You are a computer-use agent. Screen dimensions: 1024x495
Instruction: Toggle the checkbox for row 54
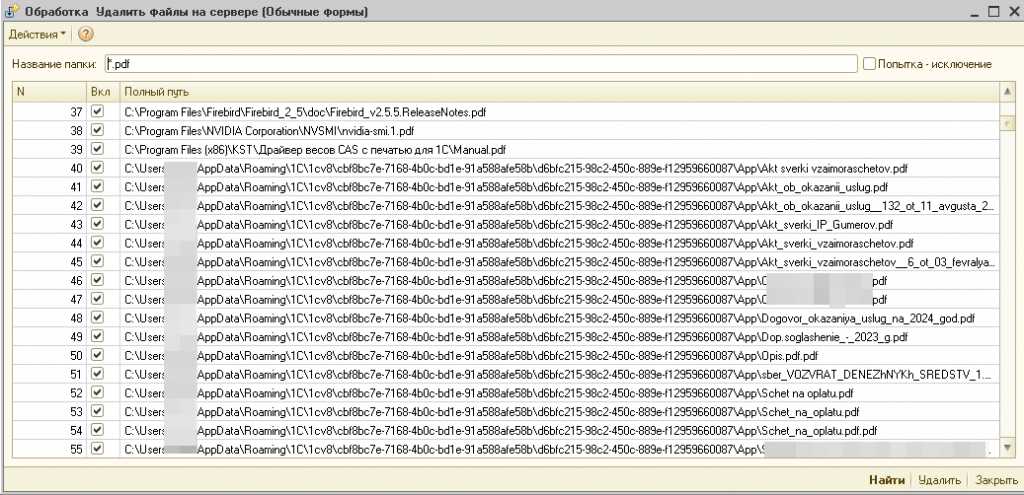(97, 430)
